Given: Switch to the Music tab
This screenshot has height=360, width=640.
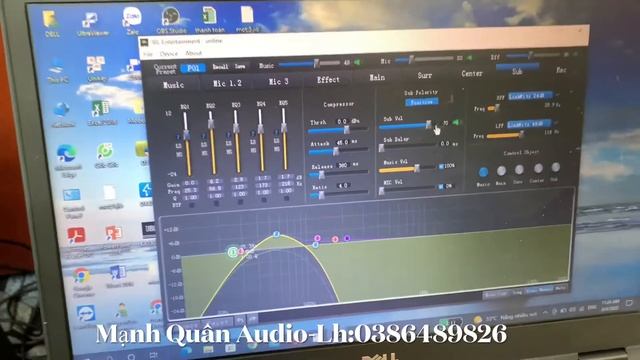Looking at the screenshot, I should click(173, 85).
